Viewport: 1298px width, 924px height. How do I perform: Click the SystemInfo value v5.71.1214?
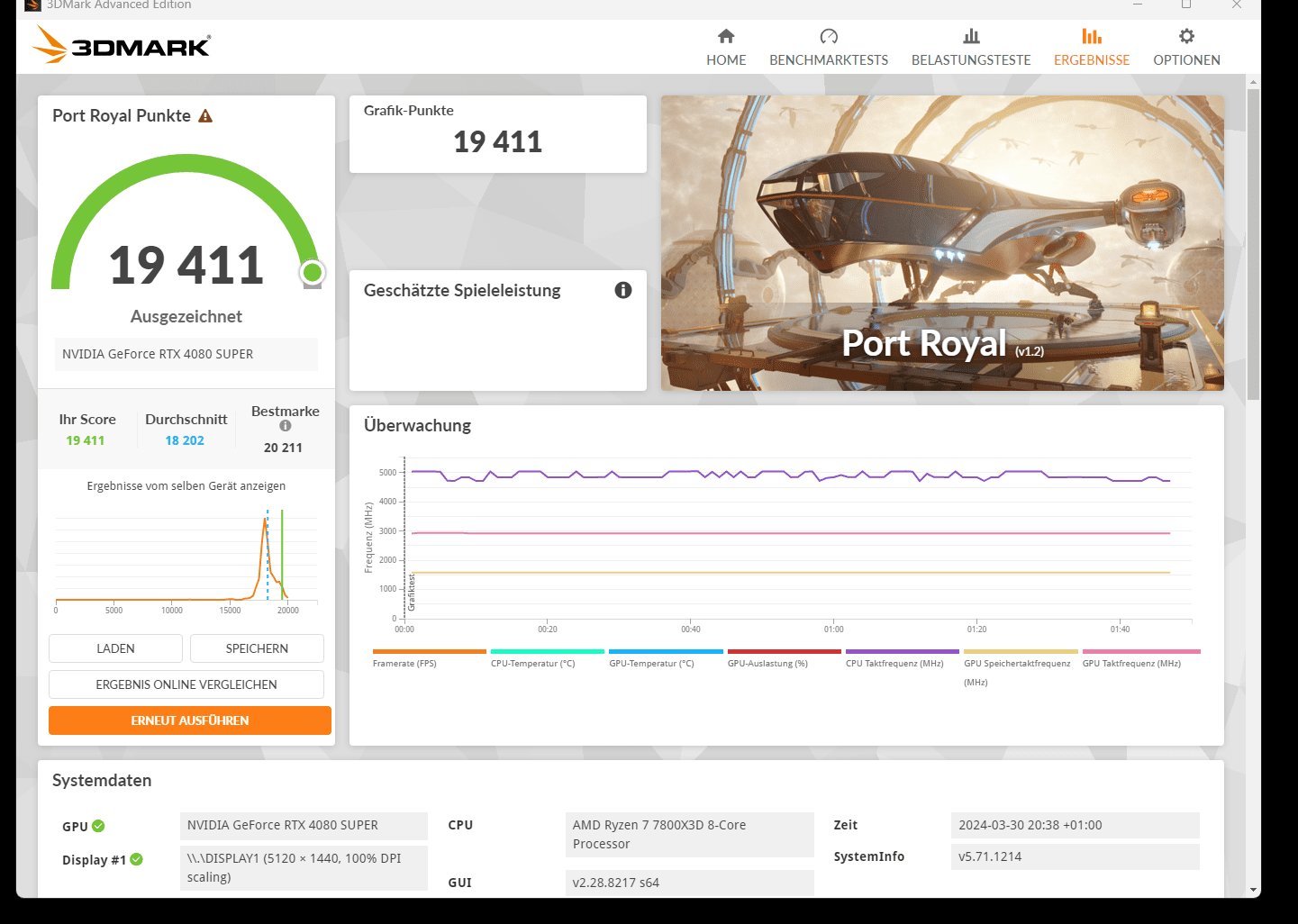point(1075,856)
